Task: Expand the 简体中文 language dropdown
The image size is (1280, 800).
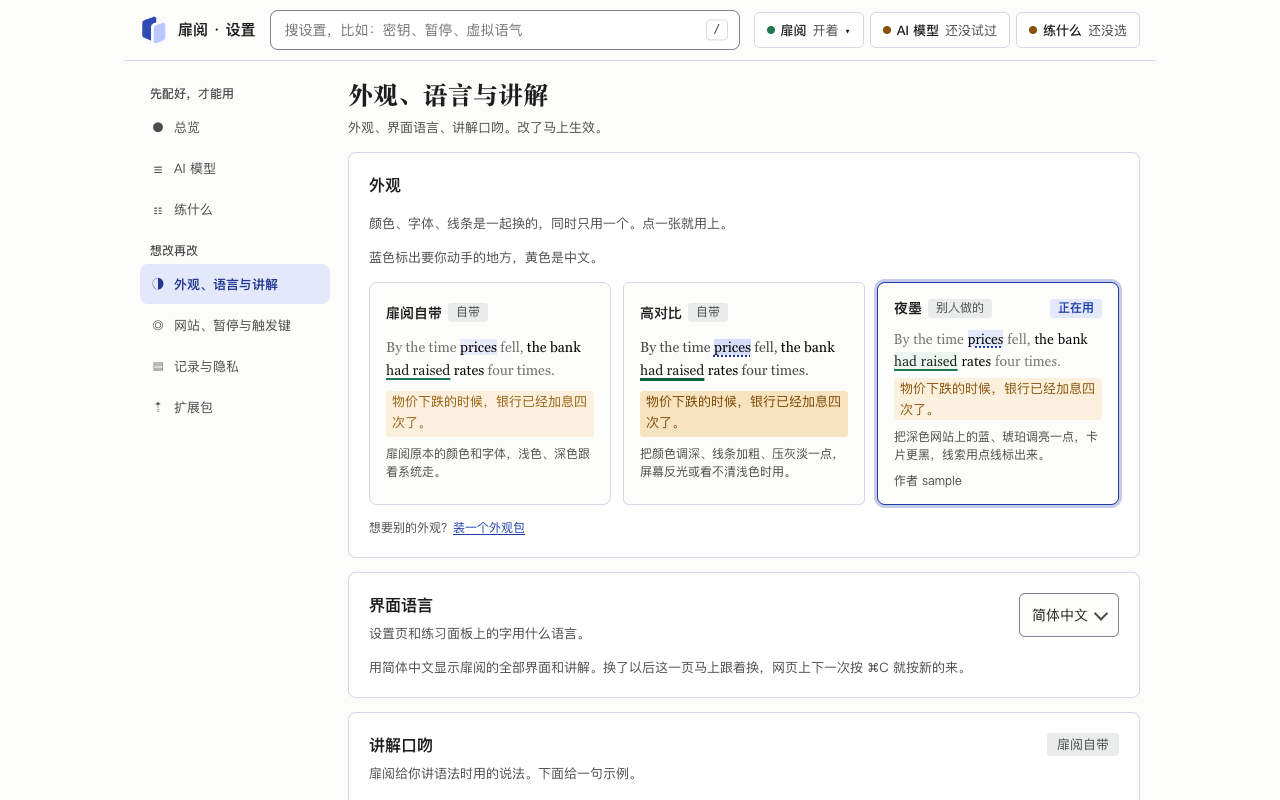Action: [x=1069, y=615]
